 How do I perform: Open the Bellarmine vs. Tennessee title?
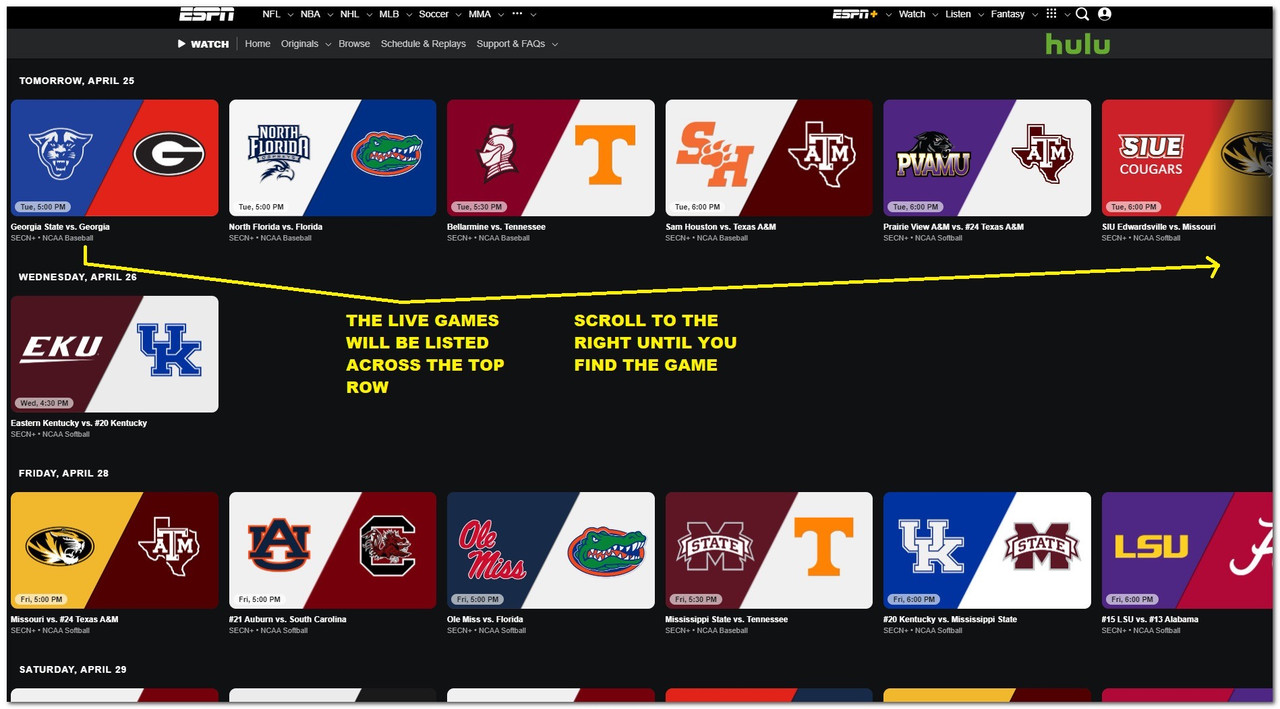[x=496, y=227]
